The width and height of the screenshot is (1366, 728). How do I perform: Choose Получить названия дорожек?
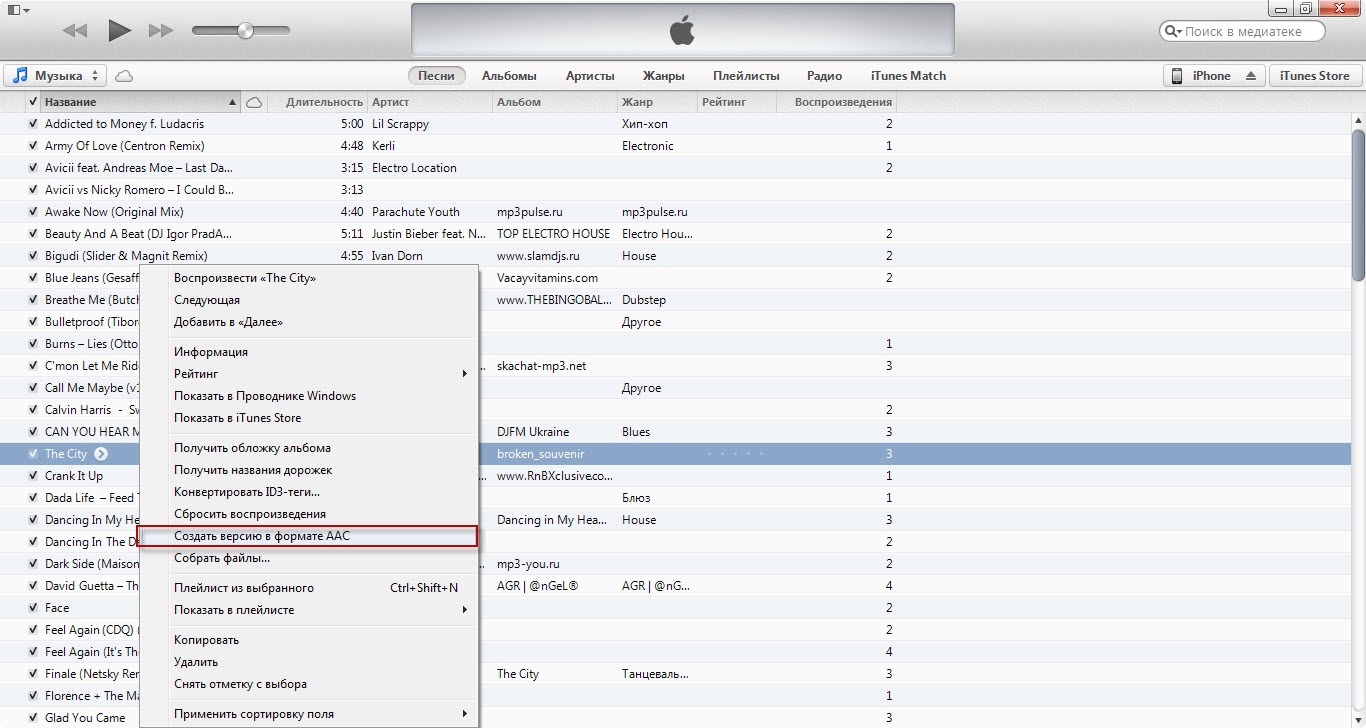pyautogui.click(x=309, y=470)
